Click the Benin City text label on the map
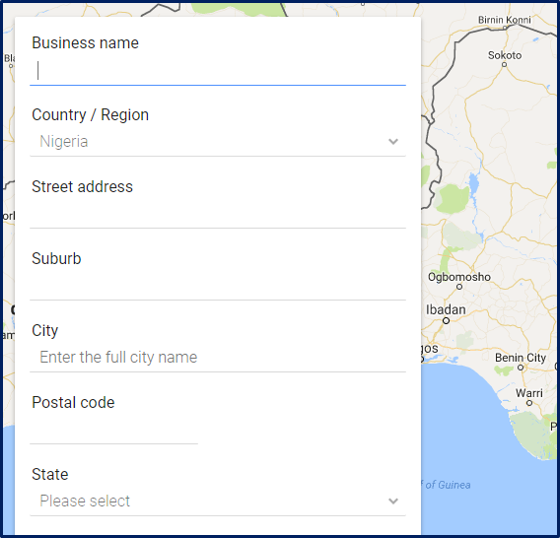This screenshot has width=560, height=538. coord(520,358)
